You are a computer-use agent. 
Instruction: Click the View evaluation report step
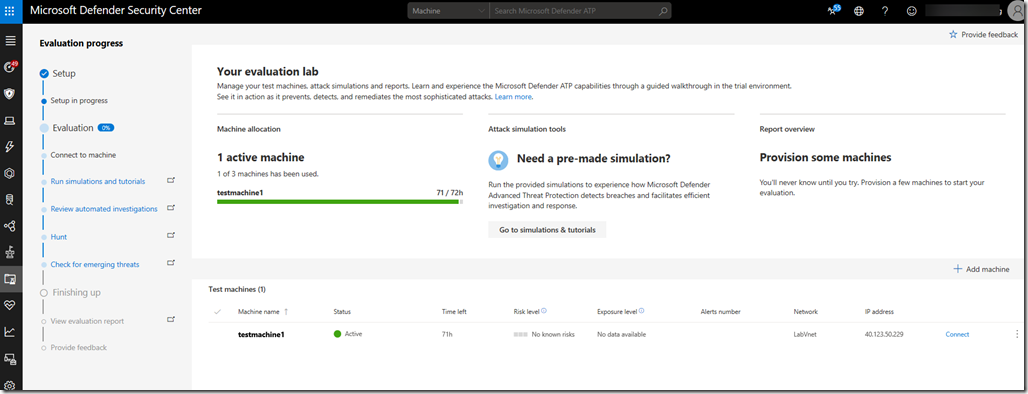click(87, 321)
